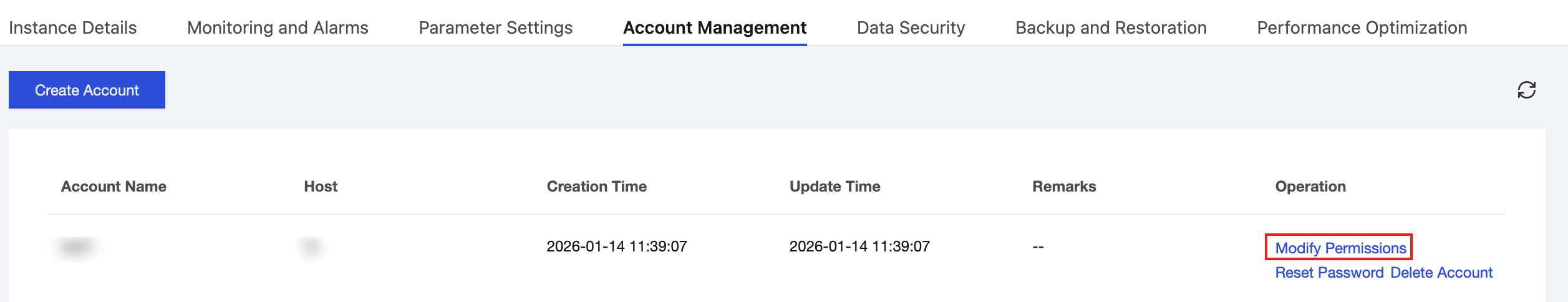Click the refresh icon
This screenshot has width=1568, height=302.
pos(1526,90)
